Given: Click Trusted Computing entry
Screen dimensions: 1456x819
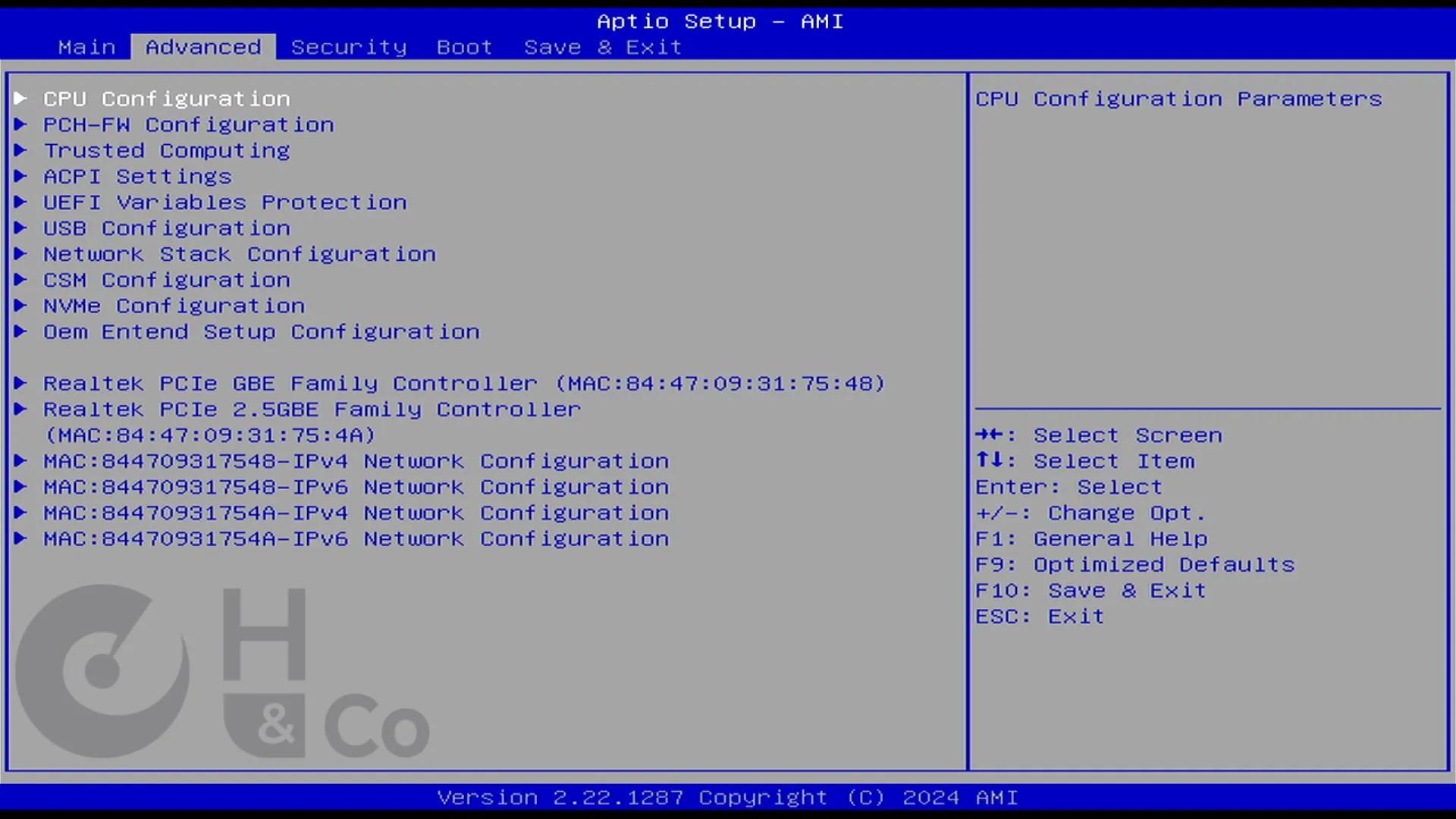Looking at the screenshot, I should click(x=166, y=149).
